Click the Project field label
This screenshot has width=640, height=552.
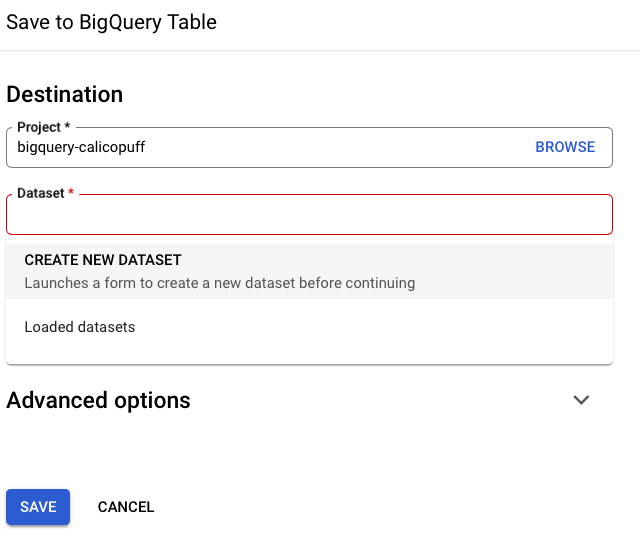(x=39, y=127)
